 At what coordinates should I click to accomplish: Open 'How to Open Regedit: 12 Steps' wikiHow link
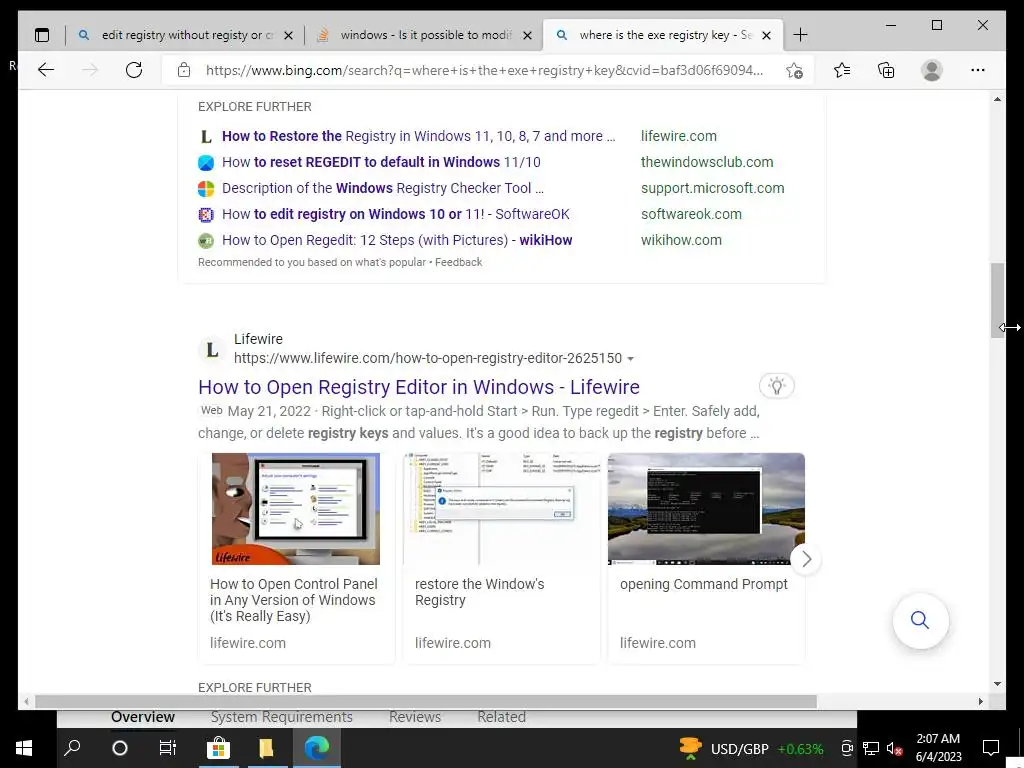point(397,240)
